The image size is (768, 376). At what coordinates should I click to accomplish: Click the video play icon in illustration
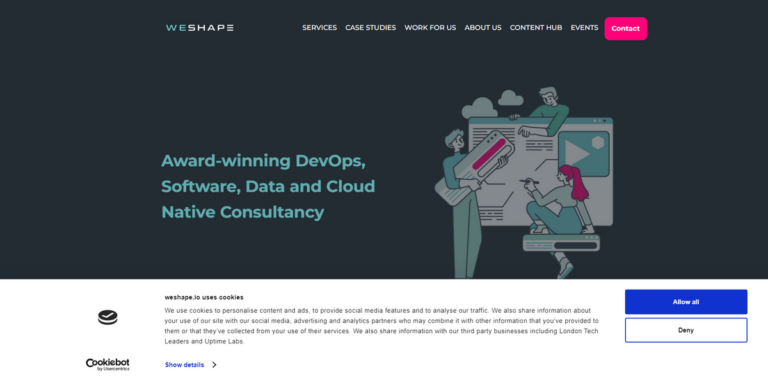pyautogui.click(x=576, y=153)
